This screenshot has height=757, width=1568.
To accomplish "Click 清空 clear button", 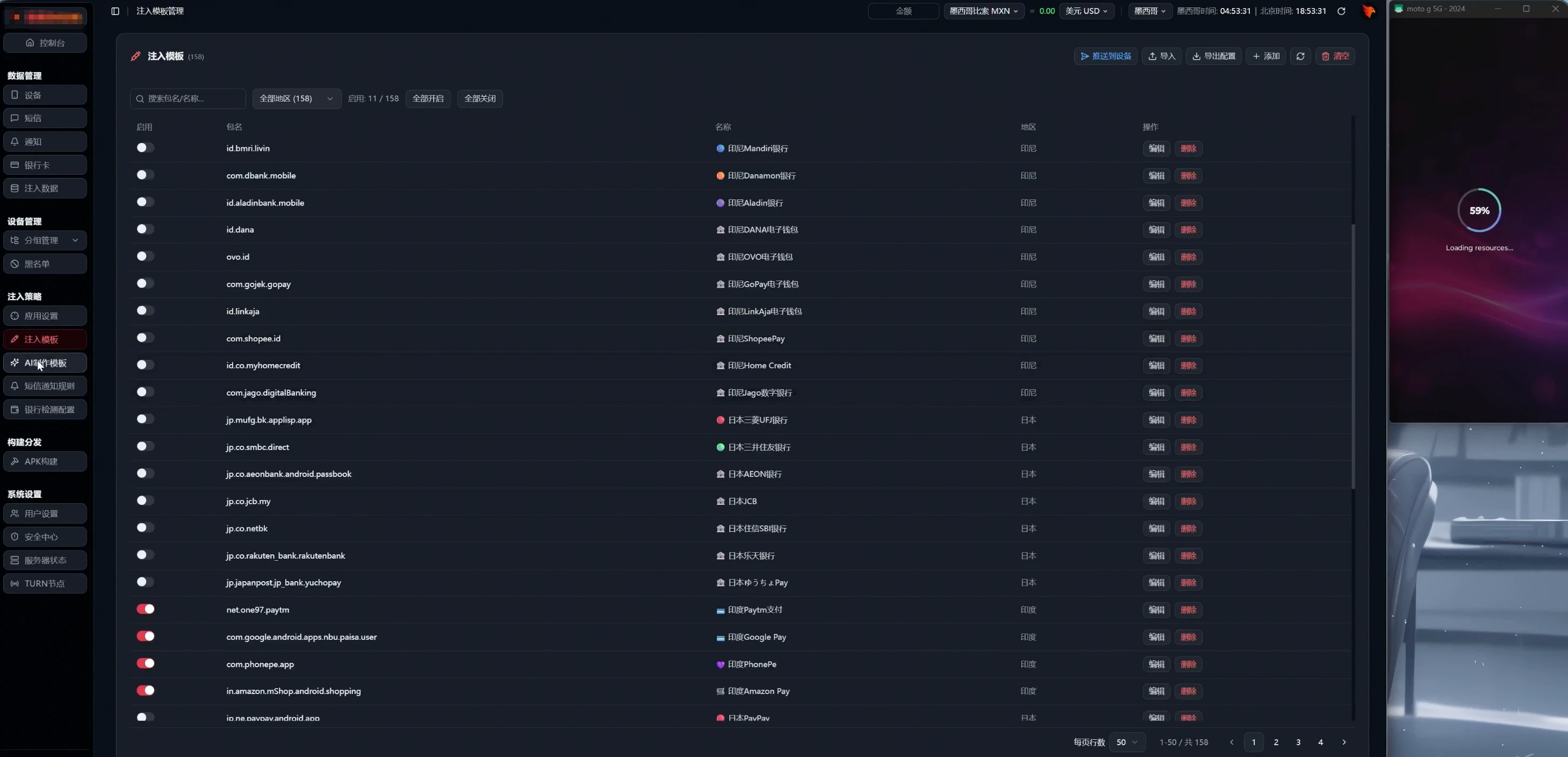I will [x=1335, y=56].
